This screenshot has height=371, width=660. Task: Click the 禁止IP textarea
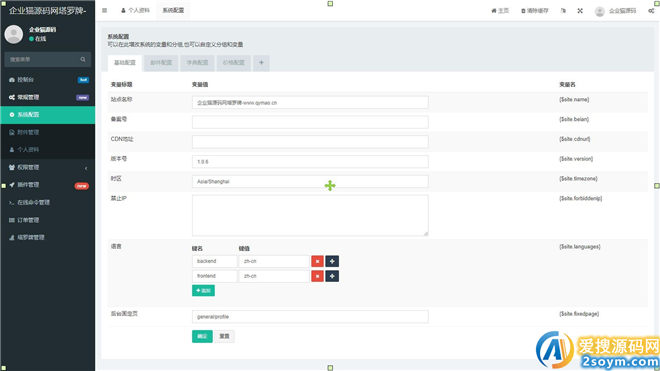[310, 215]
